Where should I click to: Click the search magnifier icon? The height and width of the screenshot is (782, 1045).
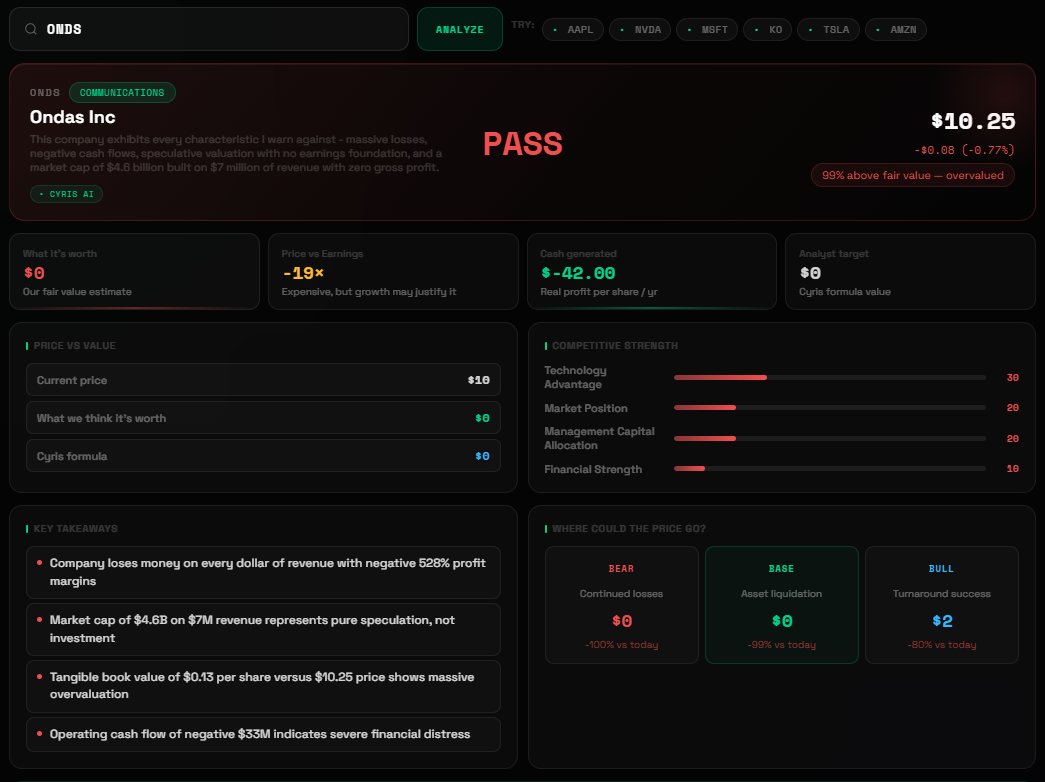point(31,29)
